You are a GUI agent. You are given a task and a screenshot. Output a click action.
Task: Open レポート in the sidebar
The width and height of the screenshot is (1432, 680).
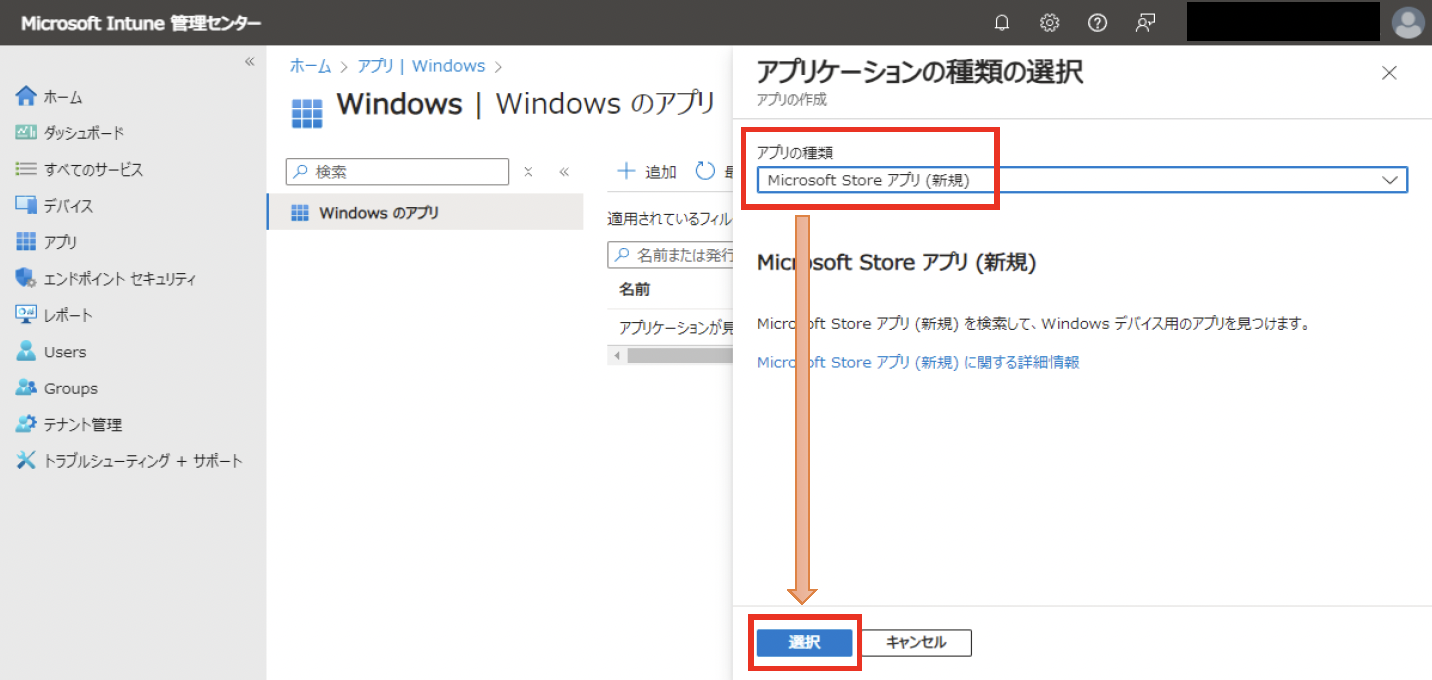click(54, 315)
